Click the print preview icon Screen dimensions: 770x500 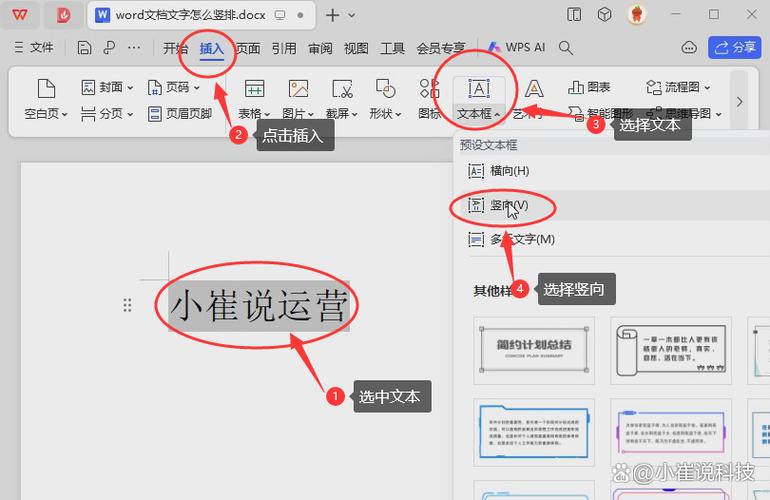pos(109,48)
